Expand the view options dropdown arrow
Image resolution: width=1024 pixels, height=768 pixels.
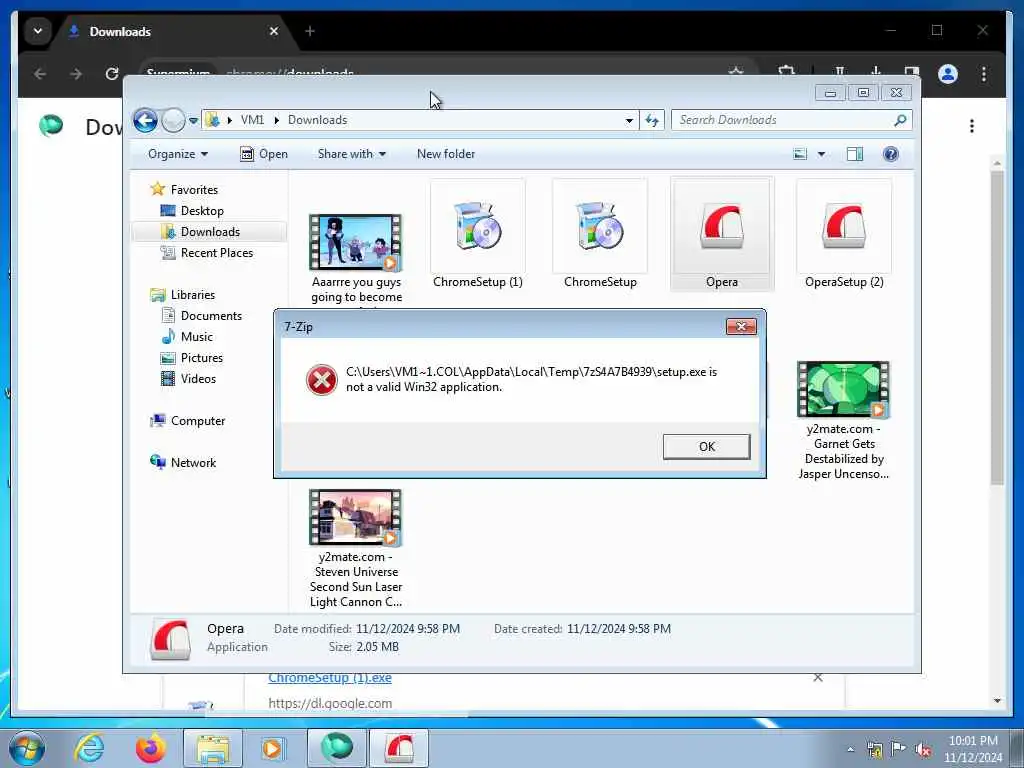(x=822, y=154)
